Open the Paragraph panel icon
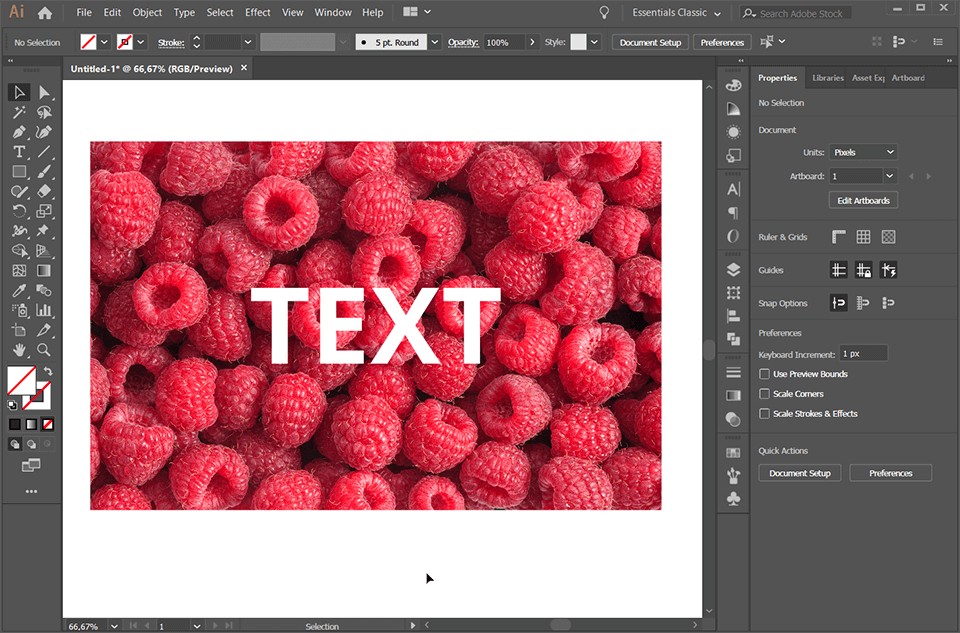Image resolution: width=960 pixels, height=633 pixels. point(733,213)
